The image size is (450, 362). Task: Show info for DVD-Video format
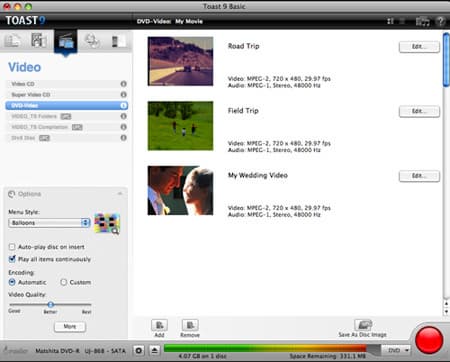123,106
